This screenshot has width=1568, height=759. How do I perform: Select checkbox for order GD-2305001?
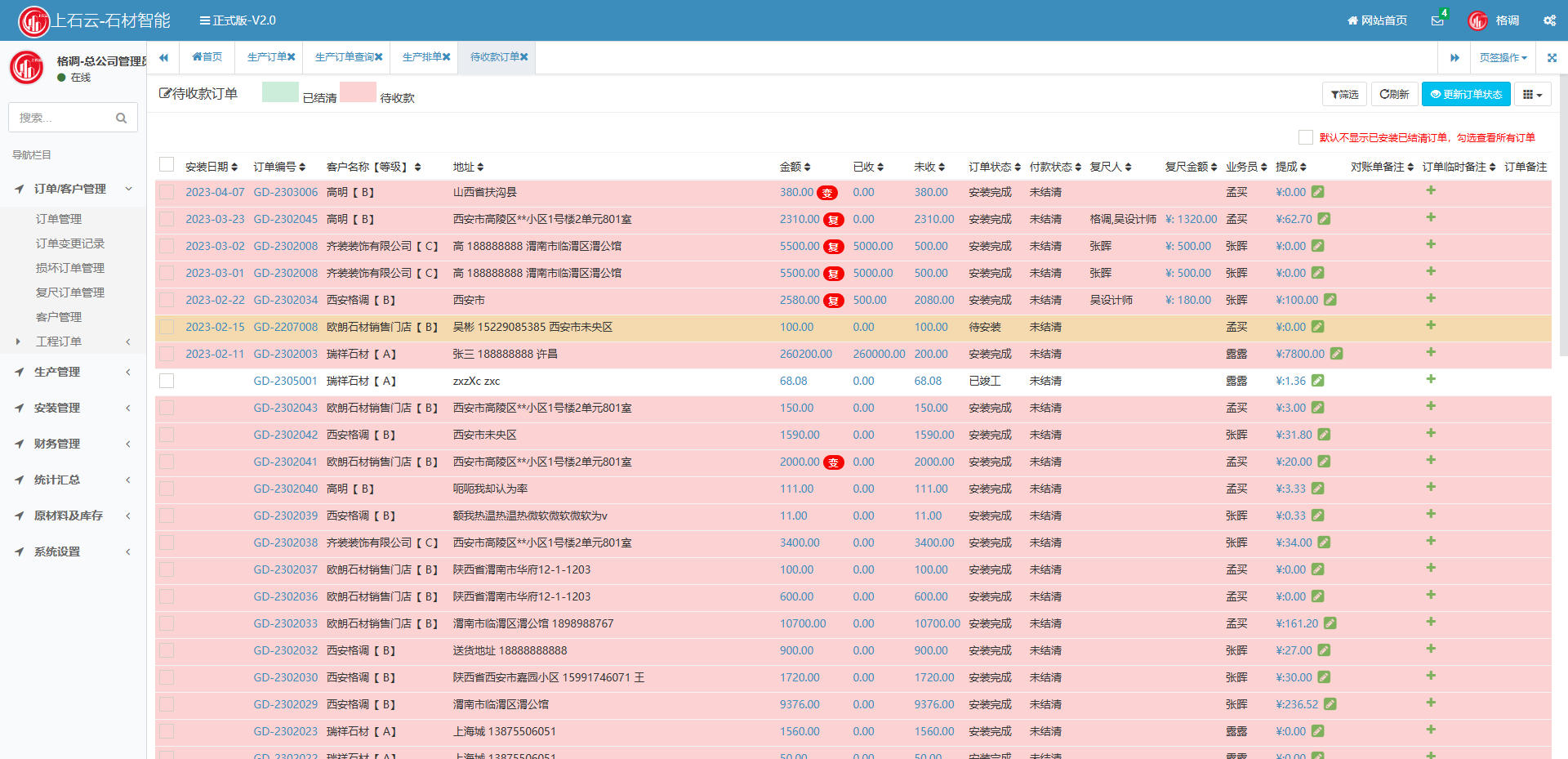pos(167,381)
